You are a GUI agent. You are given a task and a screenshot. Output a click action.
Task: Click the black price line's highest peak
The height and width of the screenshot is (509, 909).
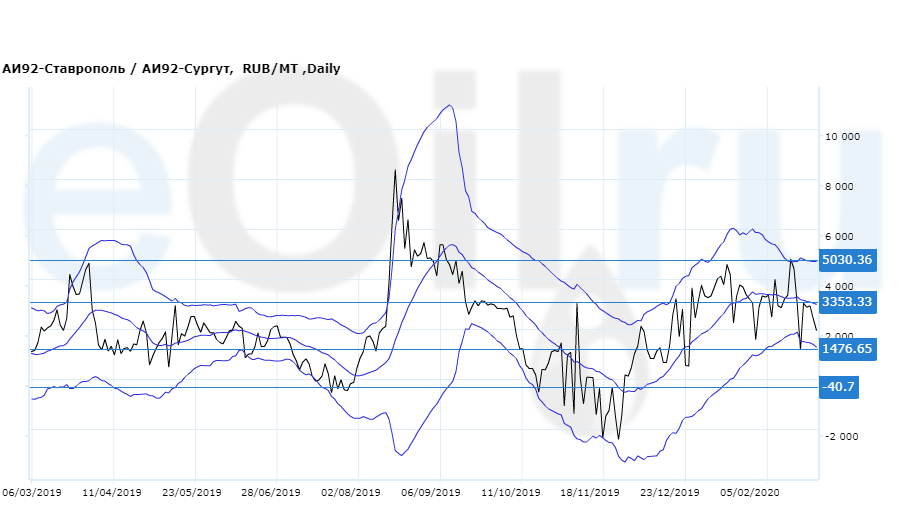[395, 171]
